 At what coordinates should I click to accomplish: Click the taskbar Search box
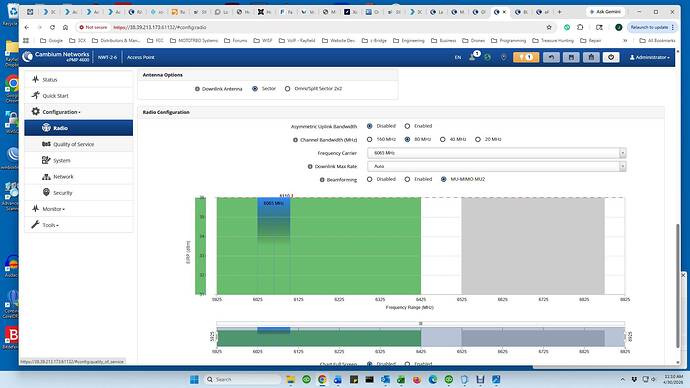(242, 379)
